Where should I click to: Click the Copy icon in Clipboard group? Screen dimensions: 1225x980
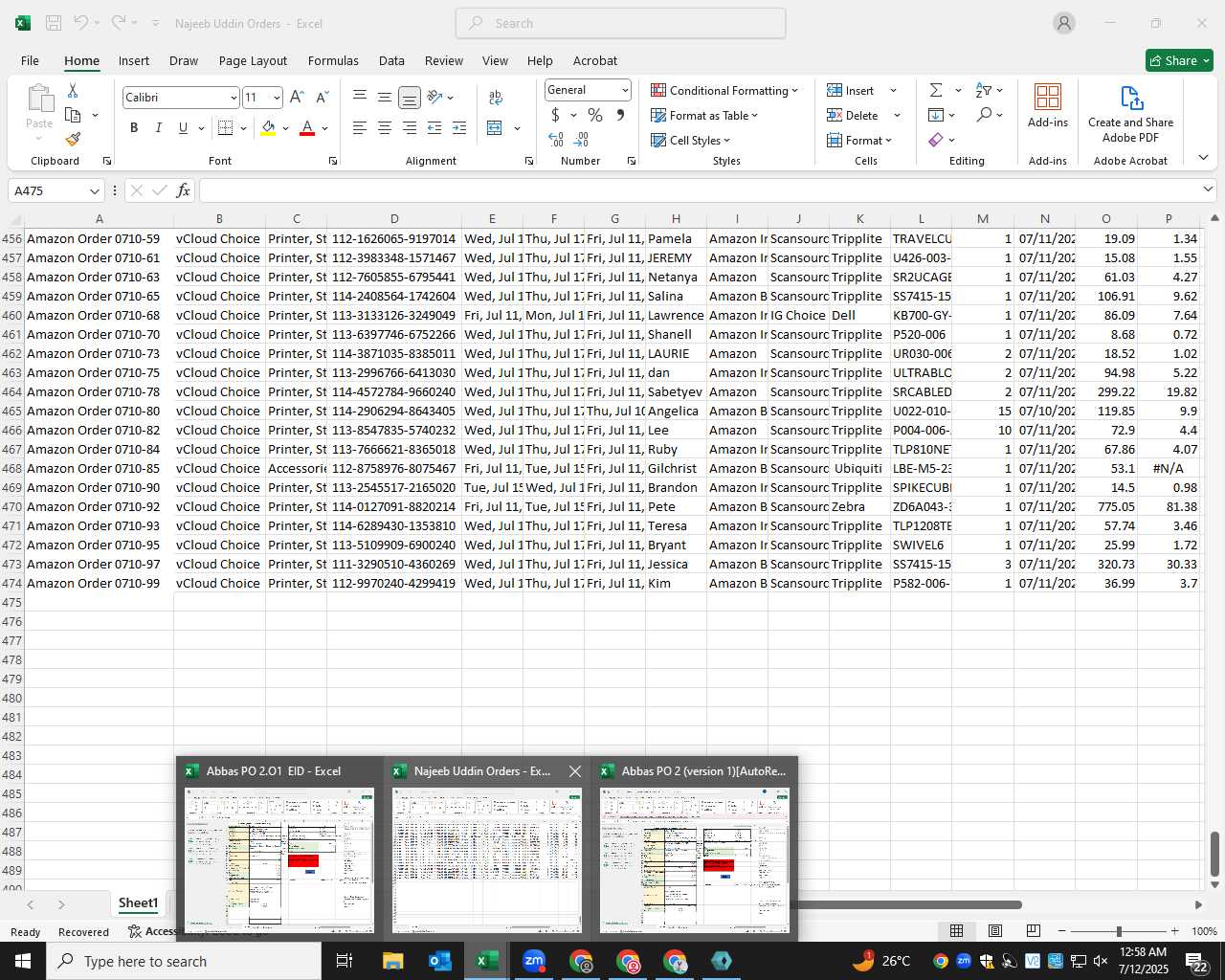point(73,115)
